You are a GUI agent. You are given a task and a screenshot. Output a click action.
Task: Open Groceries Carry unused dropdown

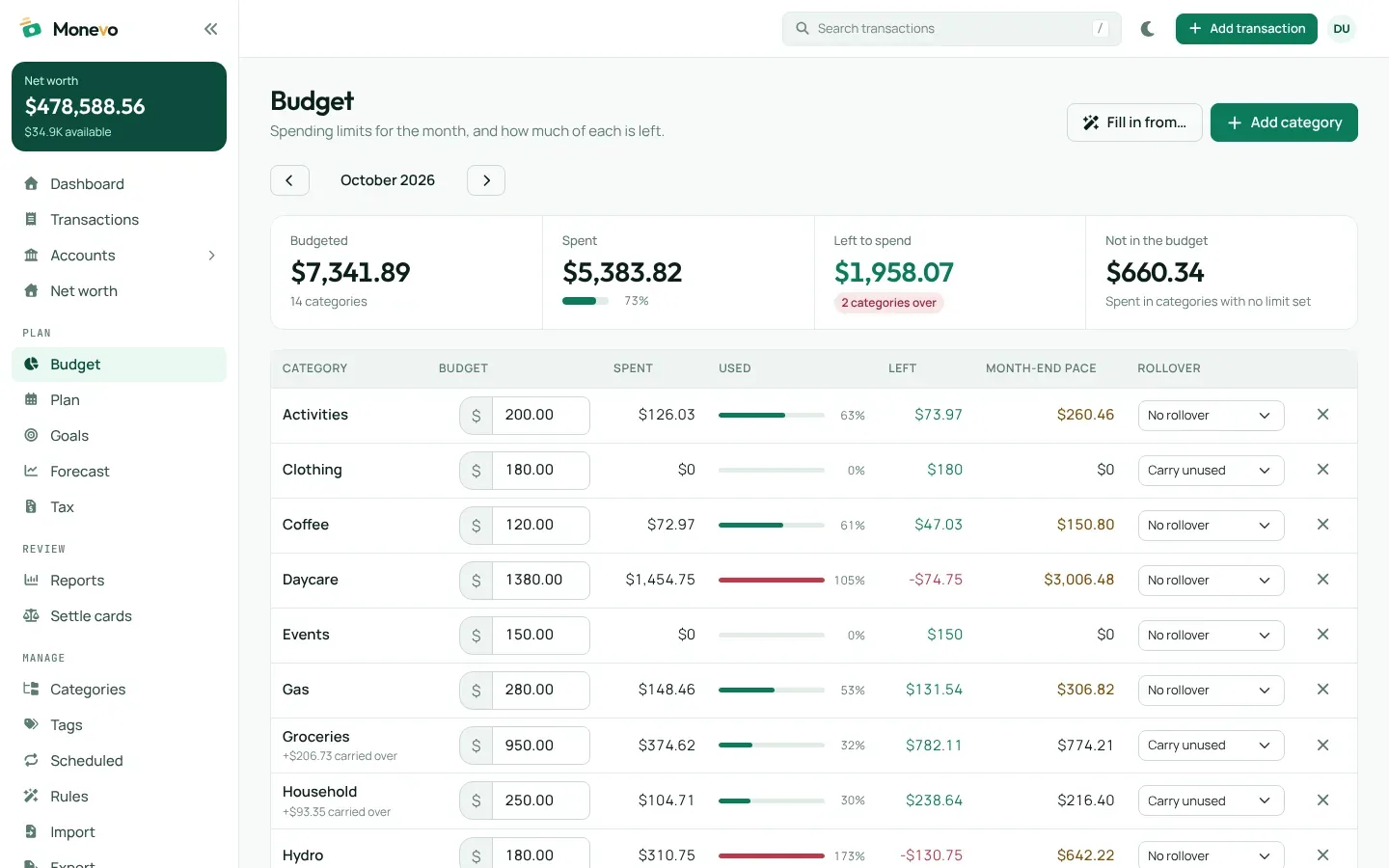click(1211, 746)
